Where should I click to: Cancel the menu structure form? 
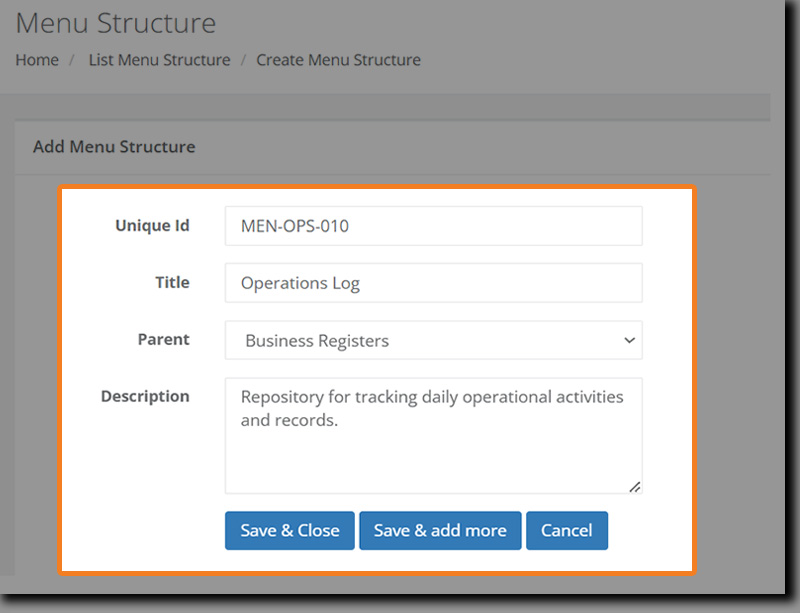pyautogui.click(x=566, y=531)
